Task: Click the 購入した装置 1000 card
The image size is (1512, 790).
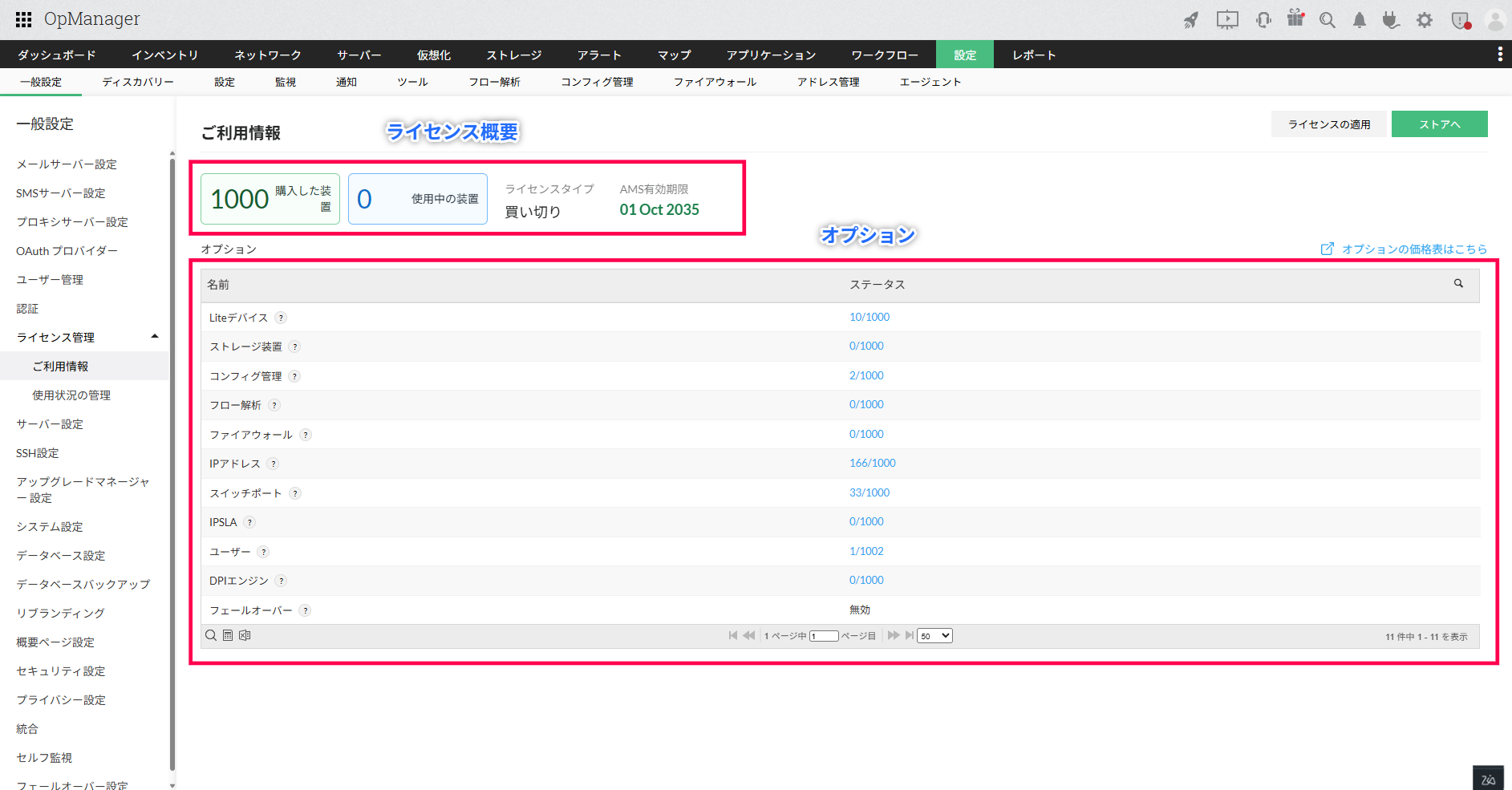Action: pyautogui.click(x=270, y=199)
